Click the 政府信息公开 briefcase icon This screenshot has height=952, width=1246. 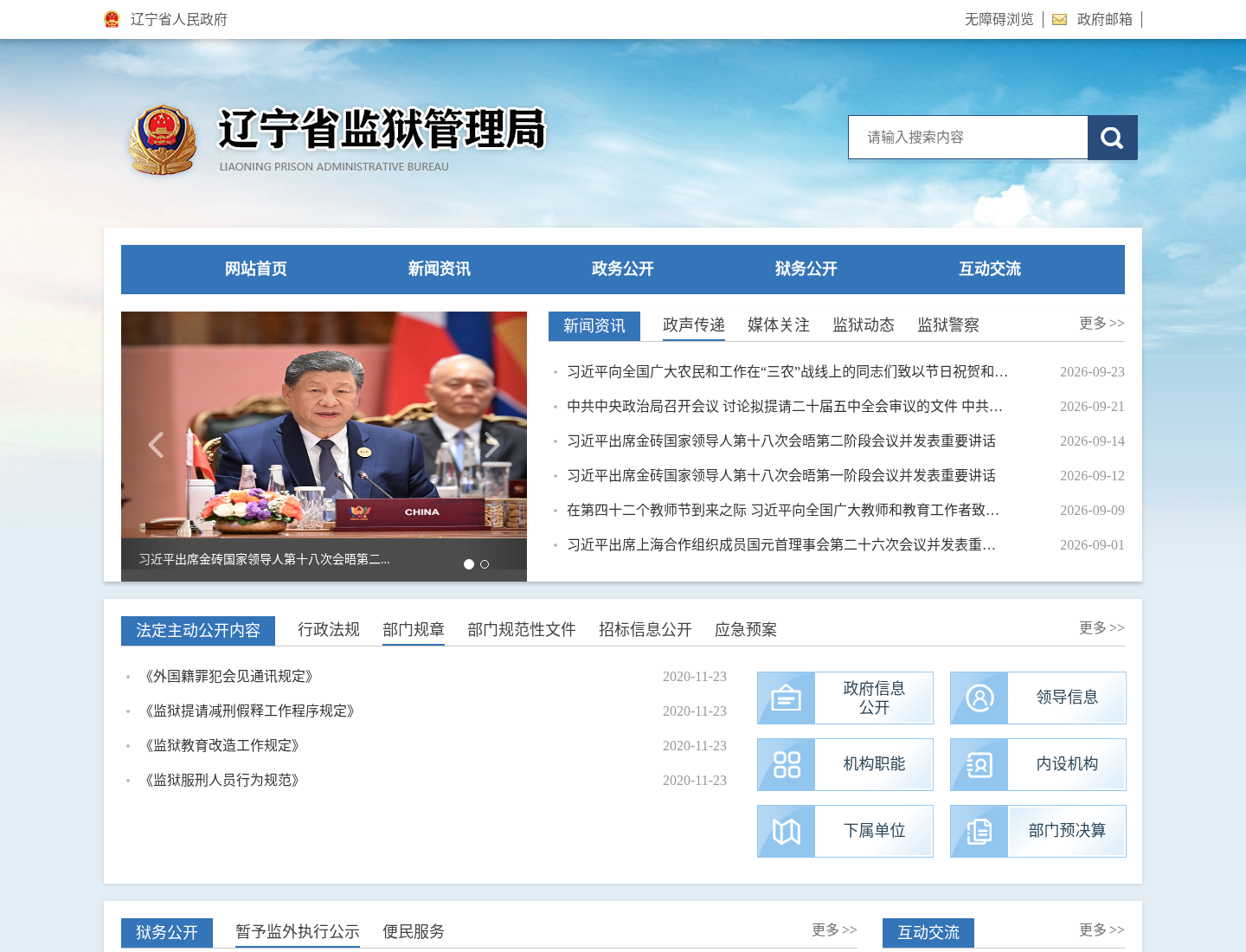[x=786, y=698]
